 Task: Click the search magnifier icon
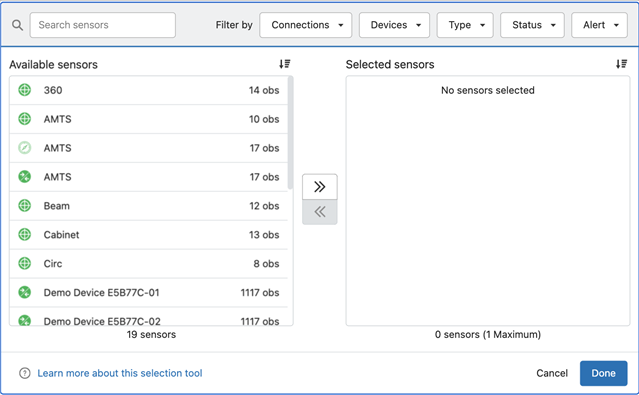17,25
